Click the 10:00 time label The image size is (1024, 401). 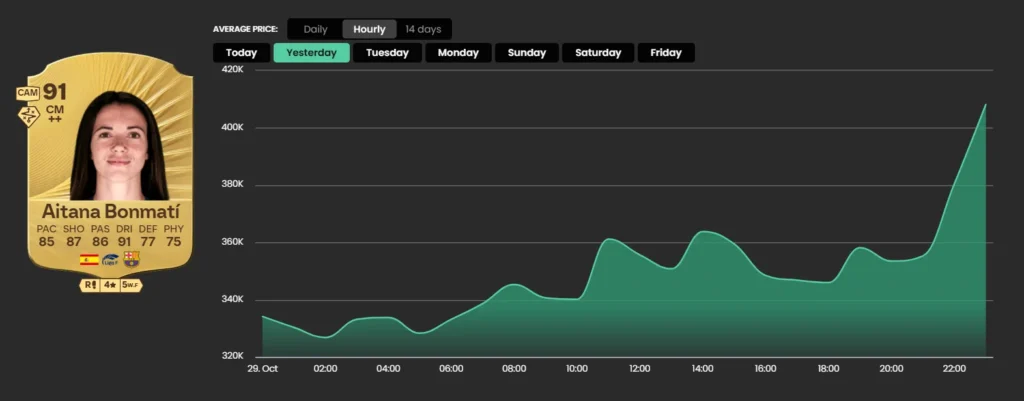tap(577, 369)
